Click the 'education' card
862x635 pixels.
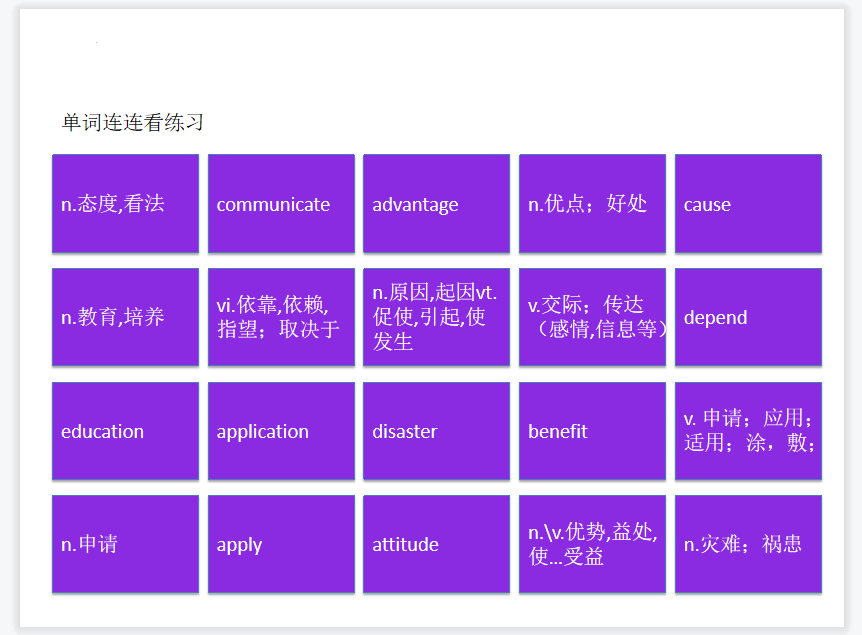[x=125, y=431]
